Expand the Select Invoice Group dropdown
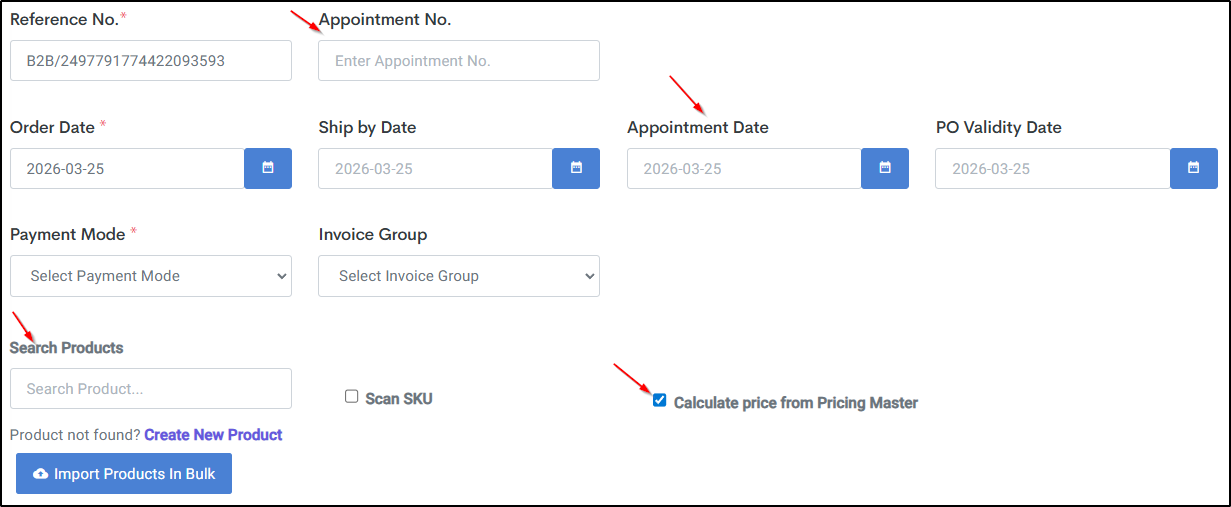The height and width of the screenshot is (507, 1231). (459, 276)
